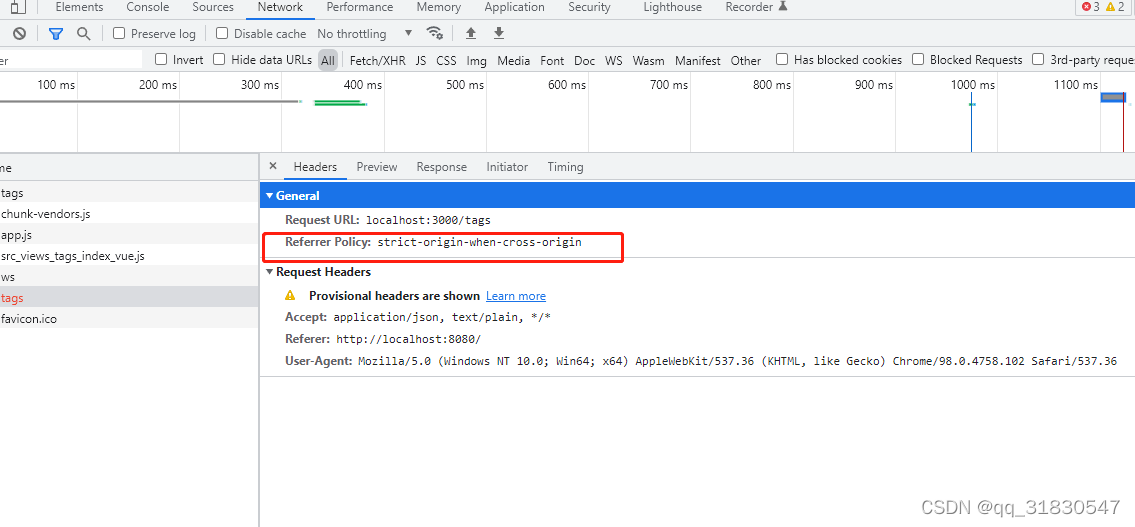The width and height of the screenshot is (1135, 527).
Task: Select the src_views_tags_index_vue.js request
Action: (x=129, y=256)
